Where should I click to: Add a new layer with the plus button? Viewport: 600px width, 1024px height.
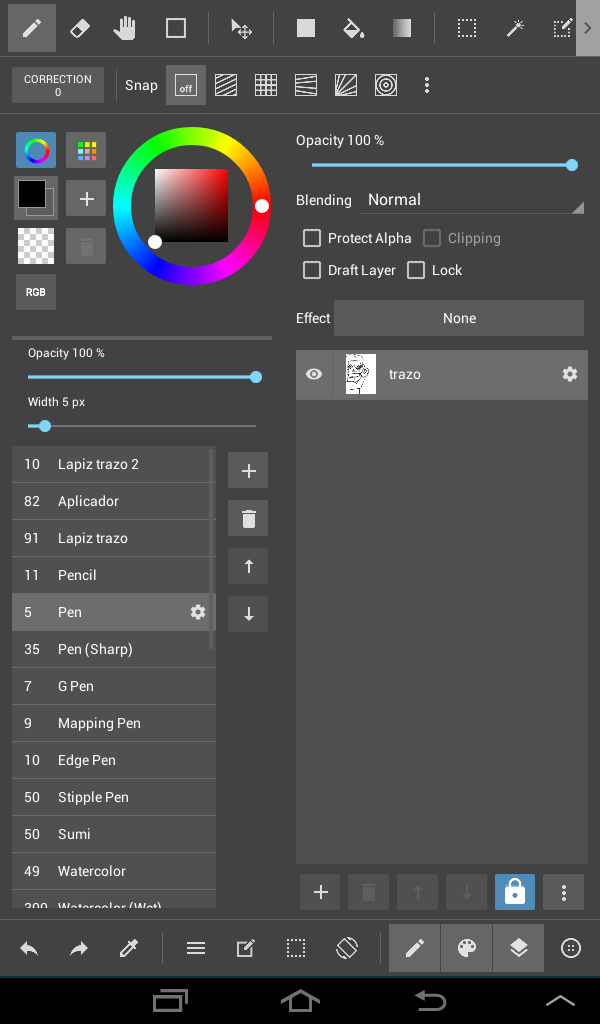point(319,891)
